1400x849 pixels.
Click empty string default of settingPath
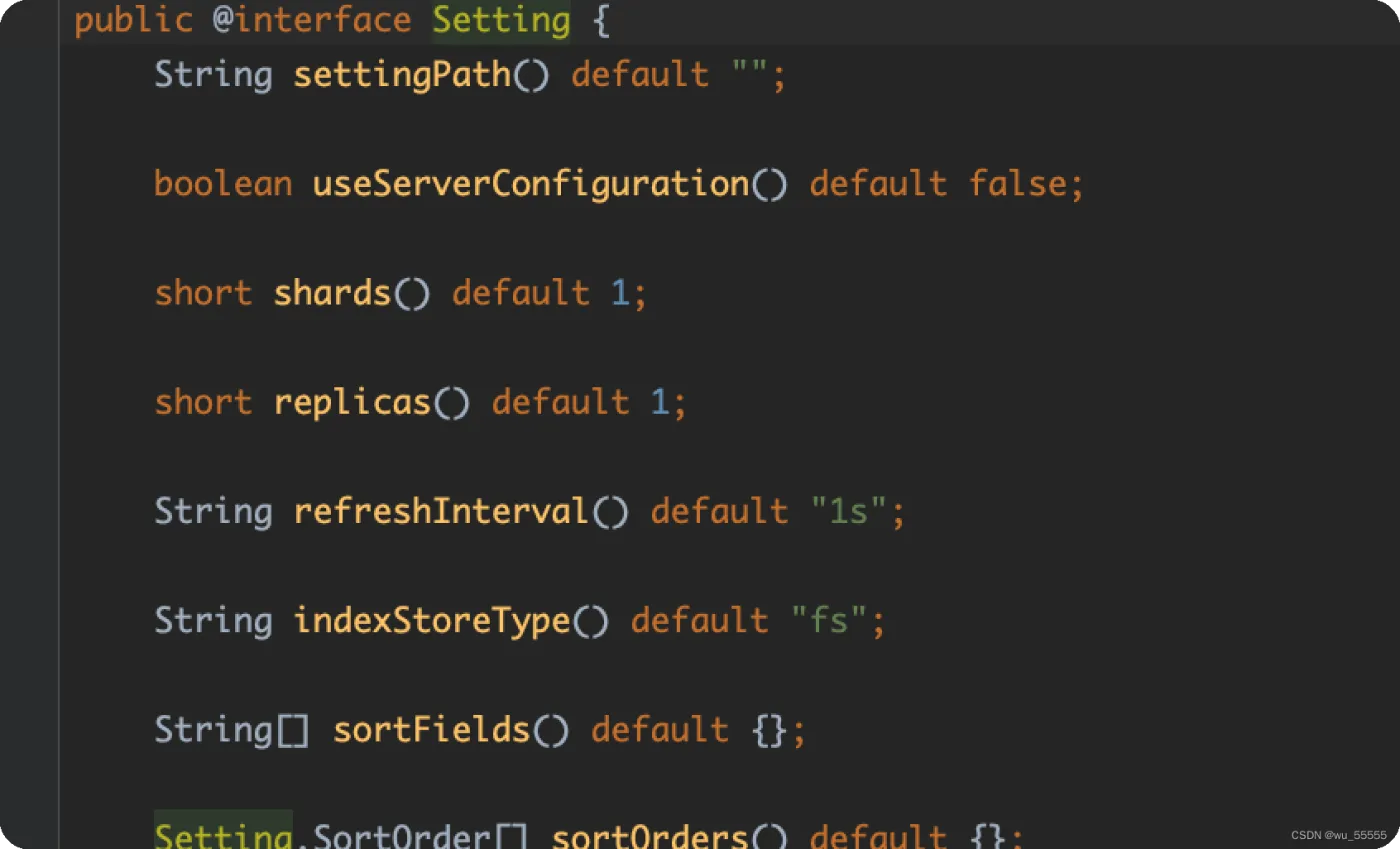(749, 75)
